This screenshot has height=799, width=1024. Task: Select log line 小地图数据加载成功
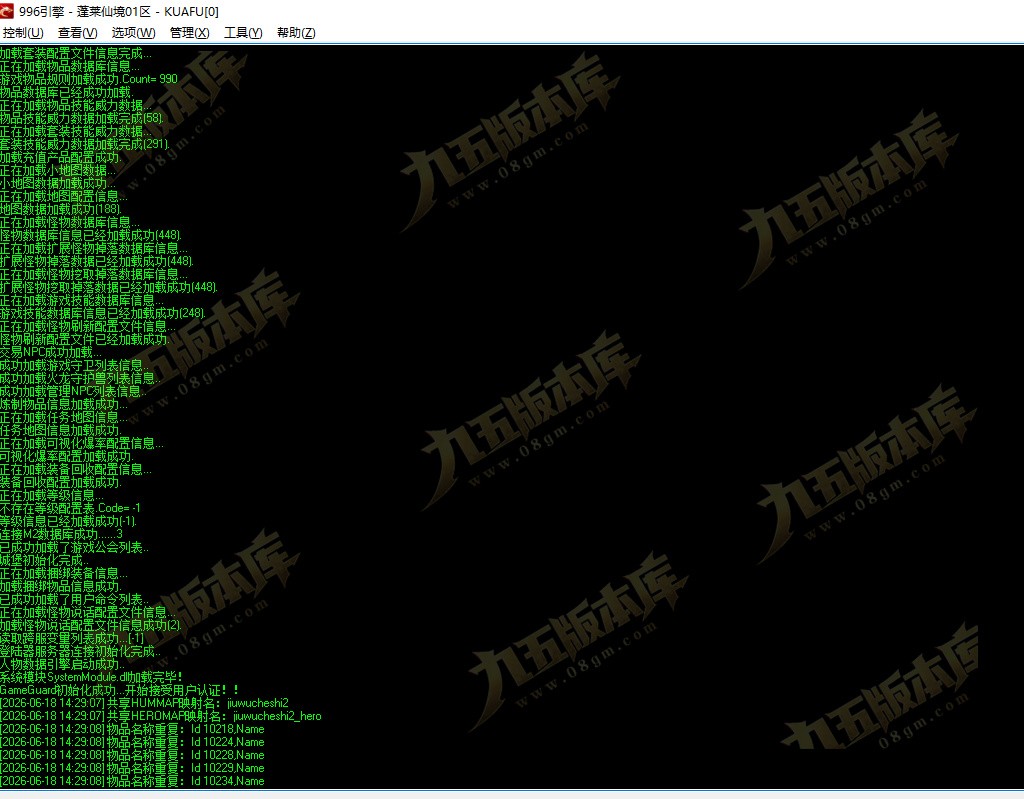(58, 183)
